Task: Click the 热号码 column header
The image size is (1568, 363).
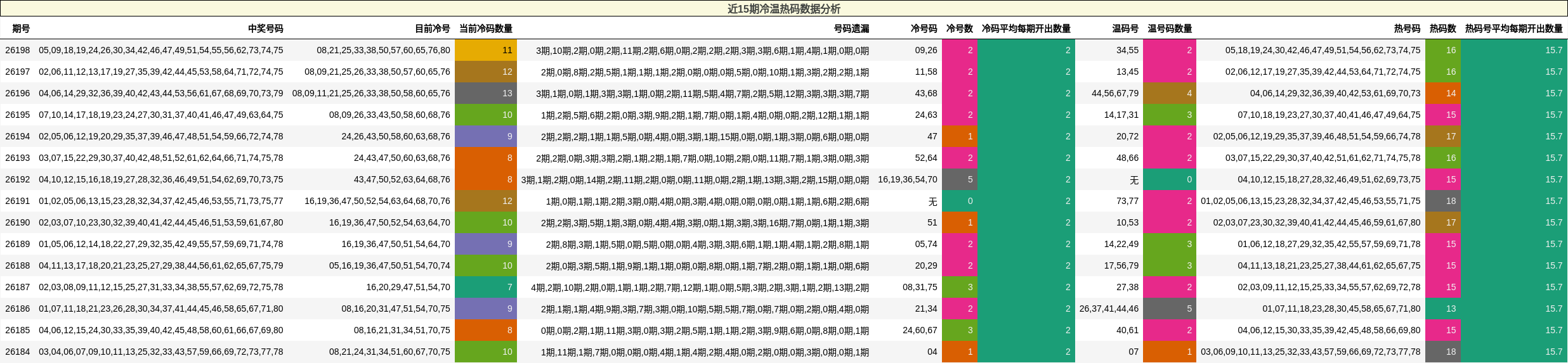Action: [x=1408, y=29]
